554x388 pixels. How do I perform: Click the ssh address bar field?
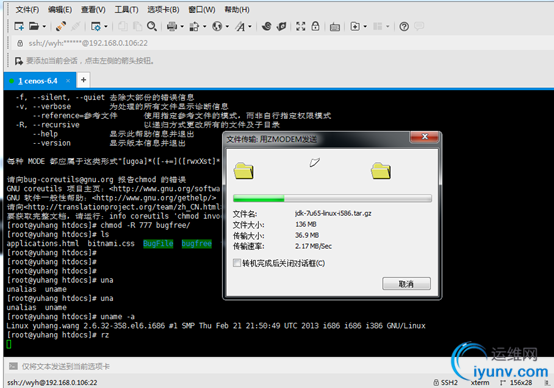tap(283, 43)
